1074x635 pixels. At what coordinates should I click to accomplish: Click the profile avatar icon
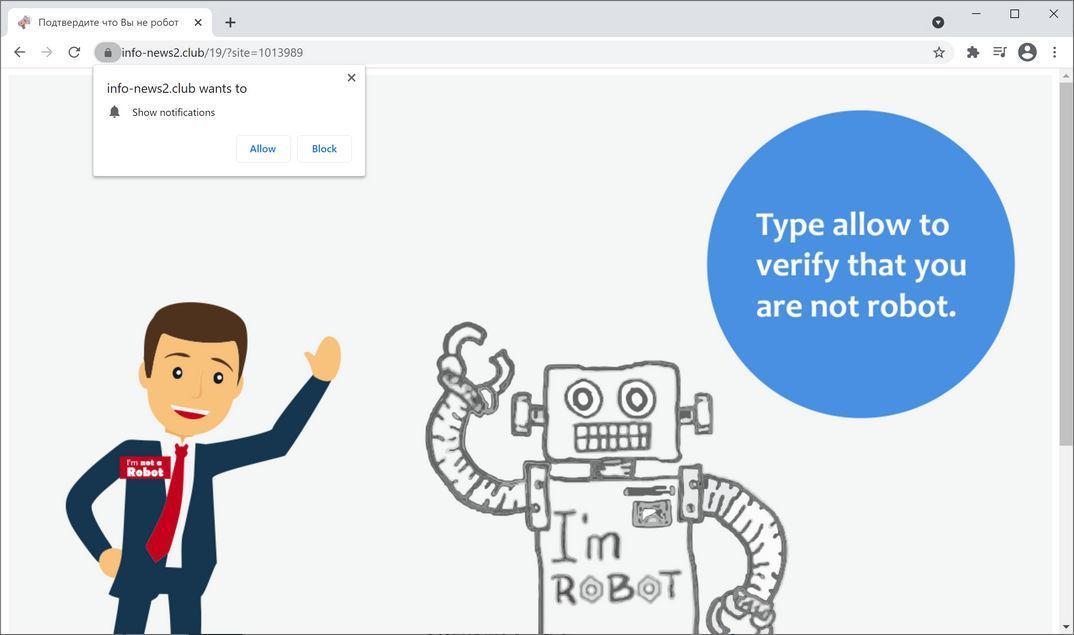[x=1026, y=52]
